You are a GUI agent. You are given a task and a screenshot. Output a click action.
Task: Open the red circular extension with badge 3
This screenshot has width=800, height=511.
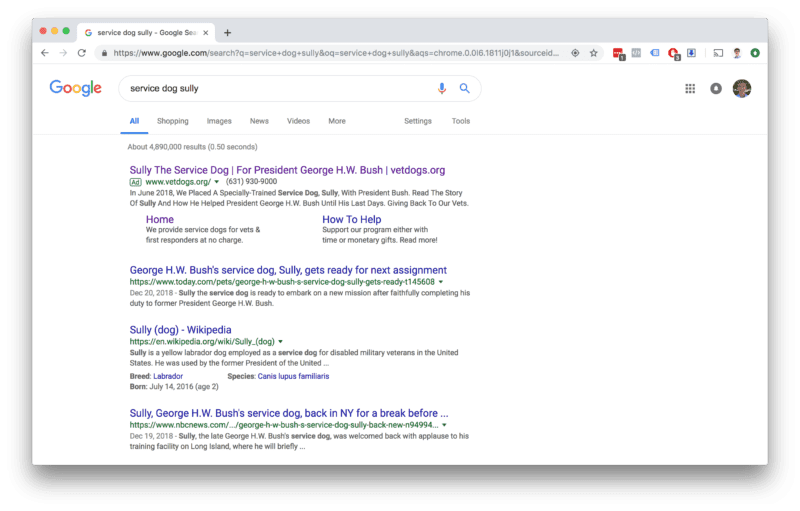673,54
